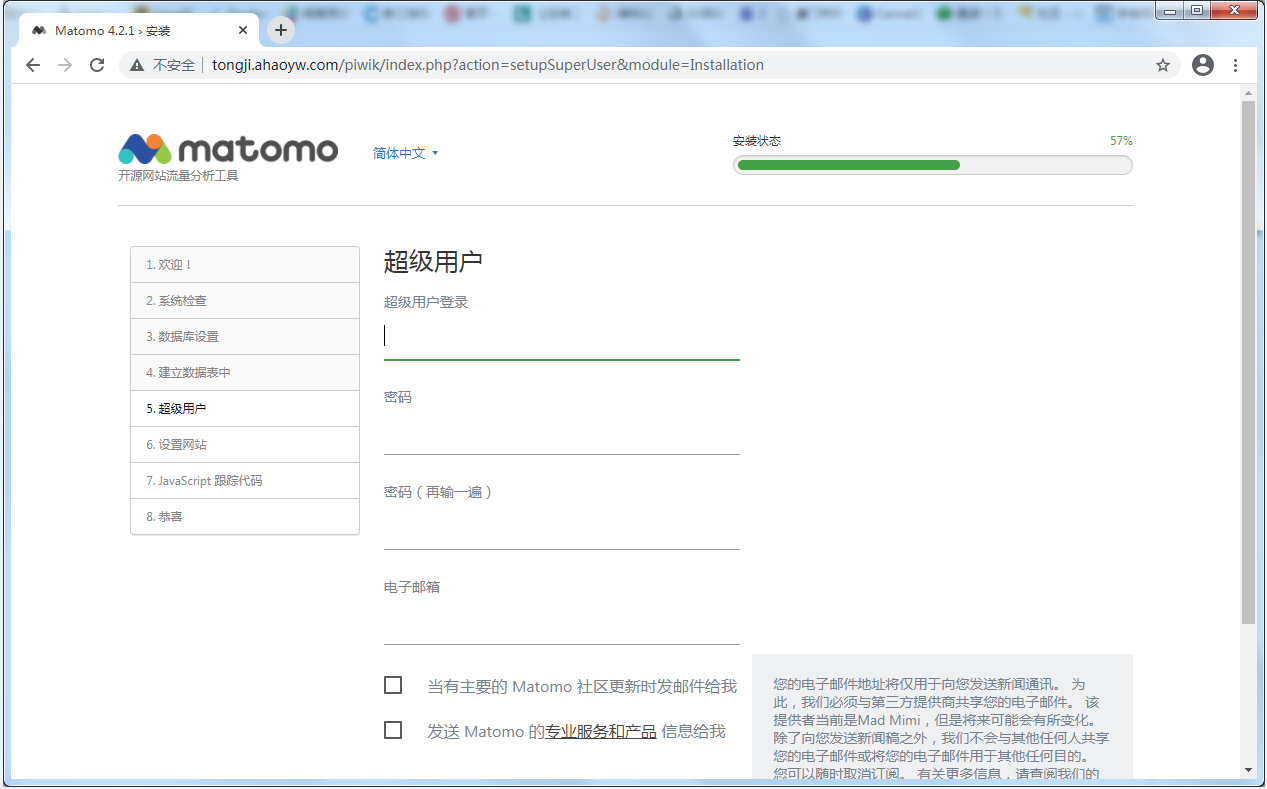Click the scrollbar down arrow
The image size is (1267, 789).
coord(1248,770)
